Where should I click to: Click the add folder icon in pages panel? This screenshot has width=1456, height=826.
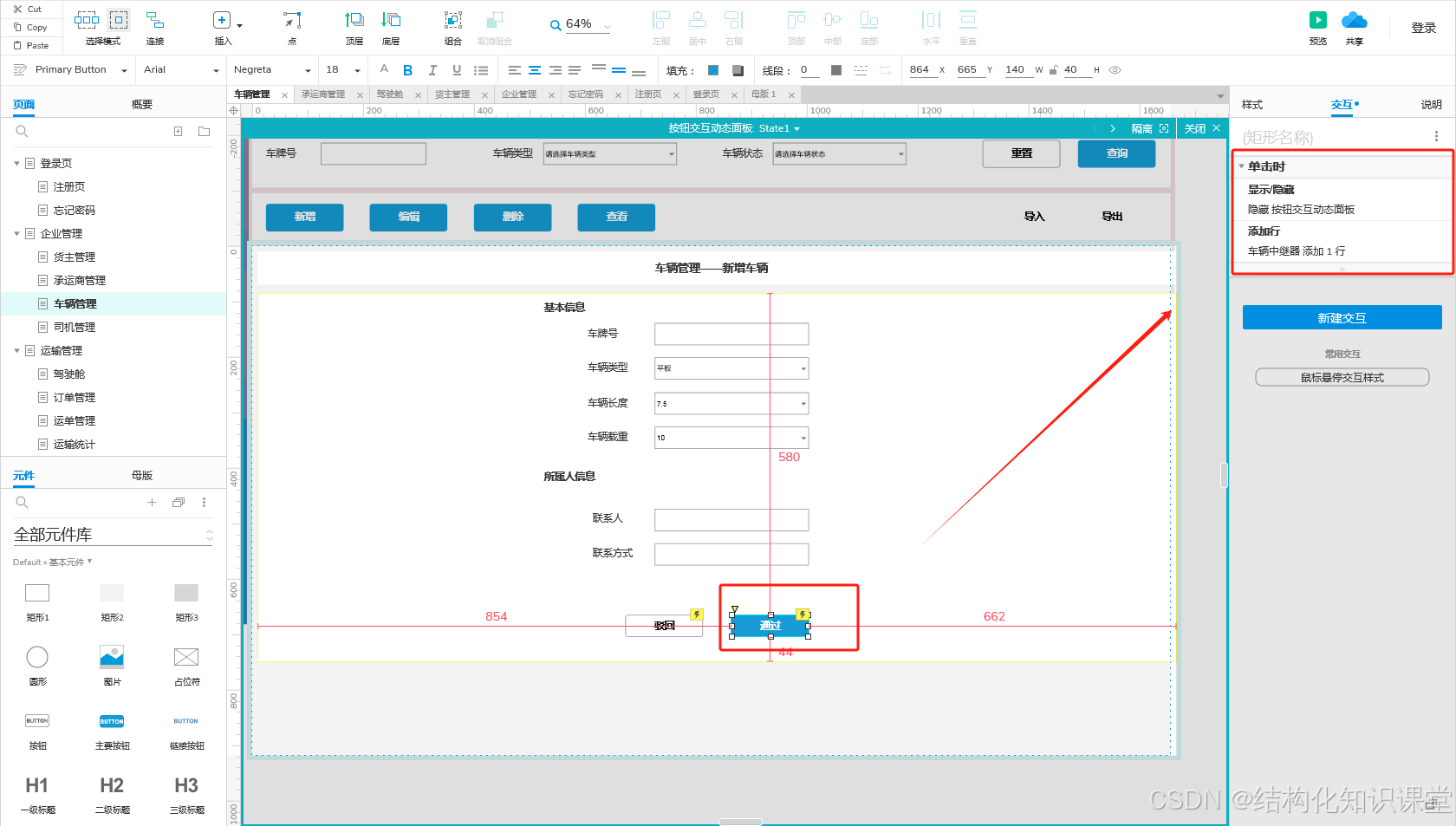pyautogui.click(x=204, y=132)
